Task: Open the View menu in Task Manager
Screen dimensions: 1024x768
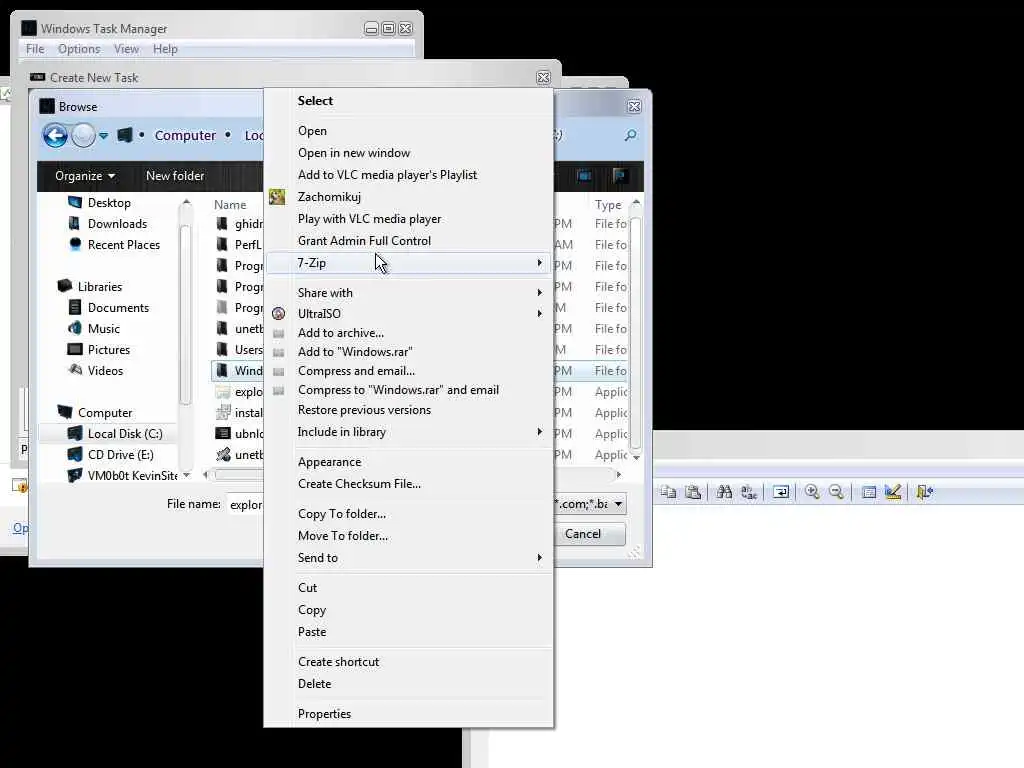Action: click(126, 49)
